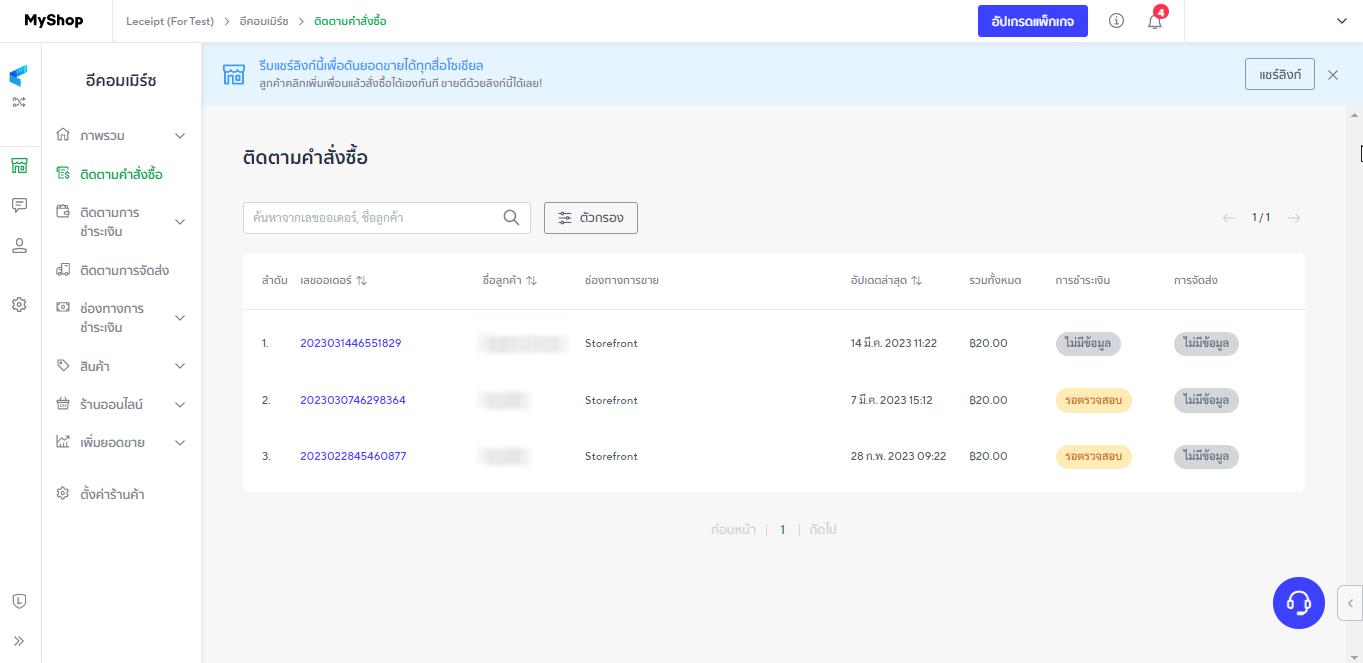Screen dimensions: 1363x663
Task: Open ติดตามการจัดส่ง in sidebar
Action: [x=124, y=270]
